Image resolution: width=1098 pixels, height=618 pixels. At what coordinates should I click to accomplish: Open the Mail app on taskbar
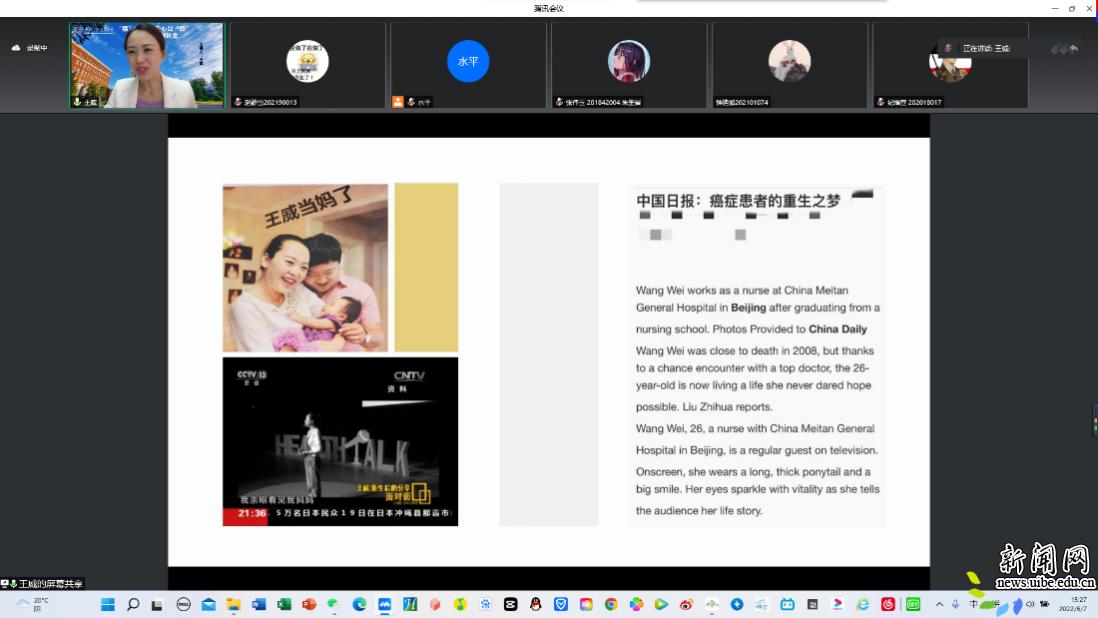pos(209,605)
